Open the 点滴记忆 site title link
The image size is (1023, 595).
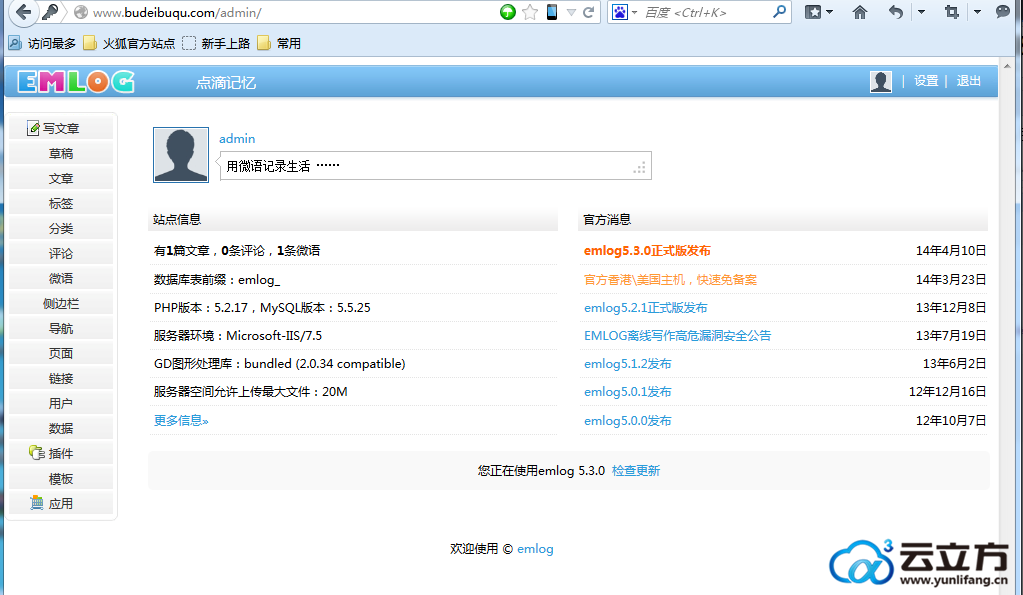226,83
